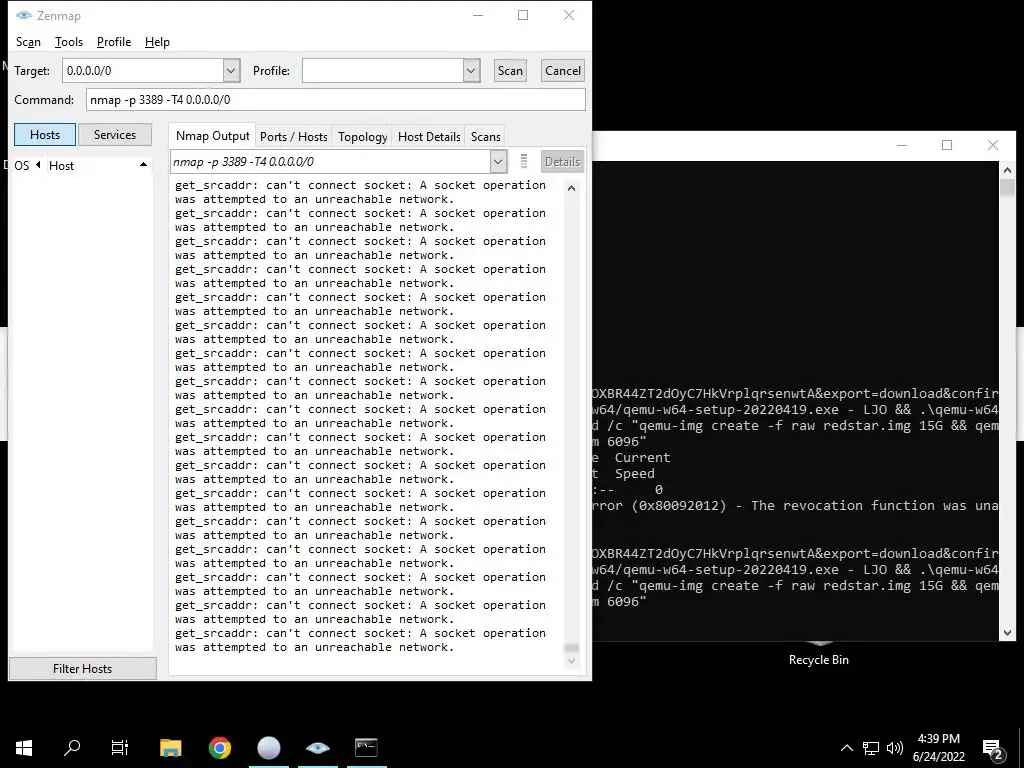Click command prompt scrollbar up arrow
Image resolution: width=1024 pixels, height=768 pixels.
click(1007, 170)
